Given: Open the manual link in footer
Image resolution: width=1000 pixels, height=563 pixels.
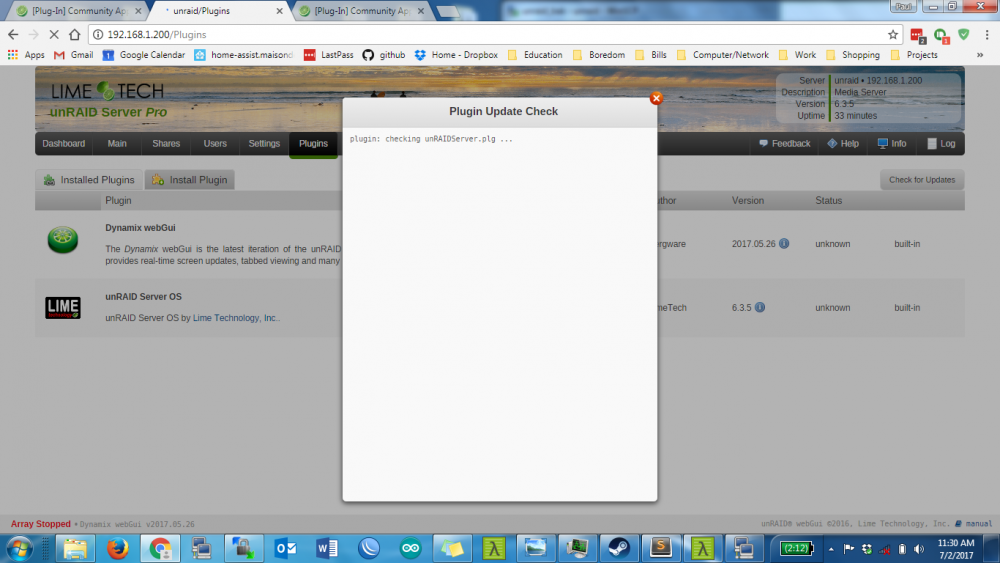Looking at the screenshot, I should tap(974, 523).
